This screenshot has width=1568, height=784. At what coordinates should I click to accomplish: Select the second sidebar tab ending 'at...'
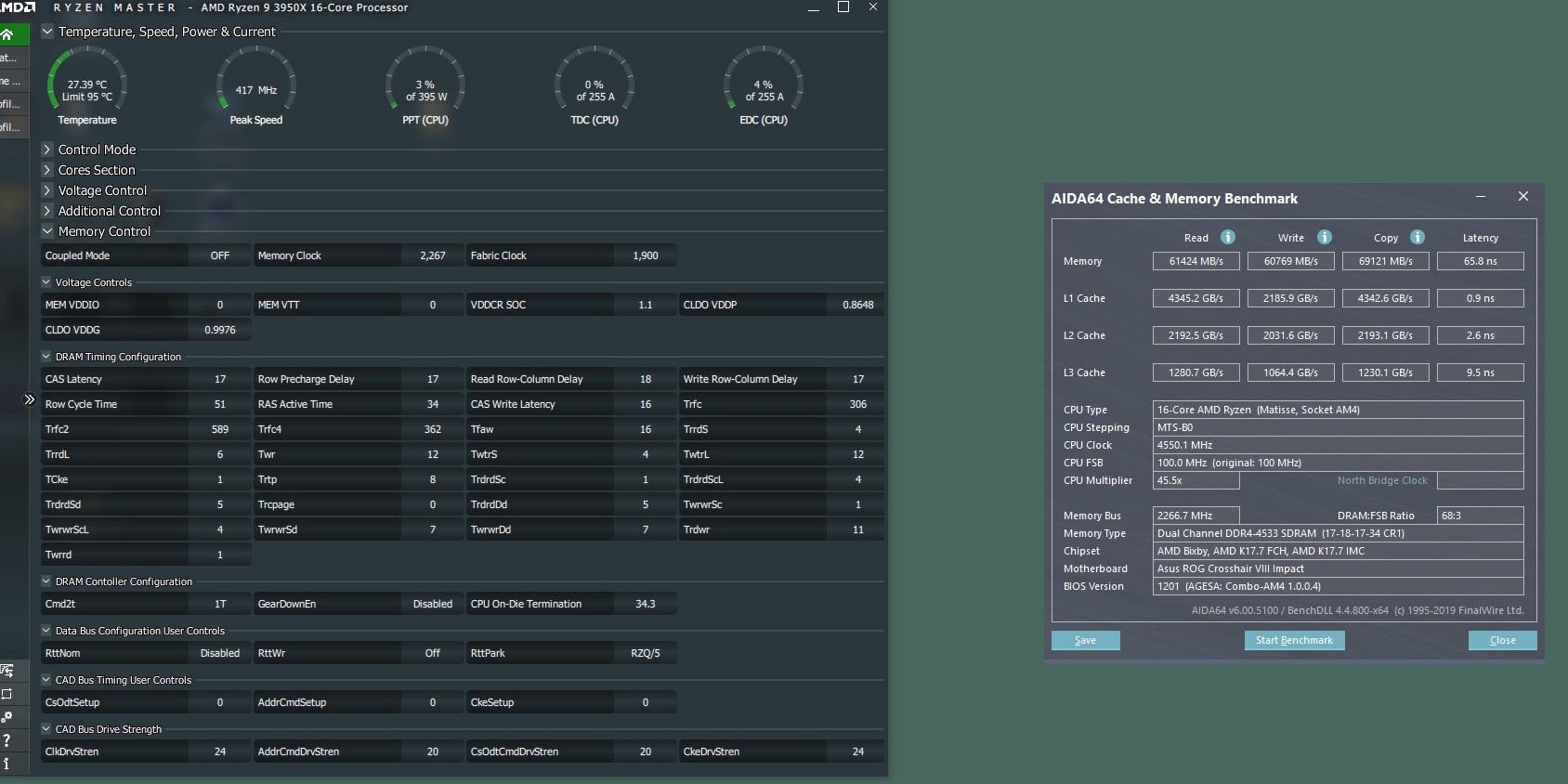pyautogui.click(x=14, y=58)
